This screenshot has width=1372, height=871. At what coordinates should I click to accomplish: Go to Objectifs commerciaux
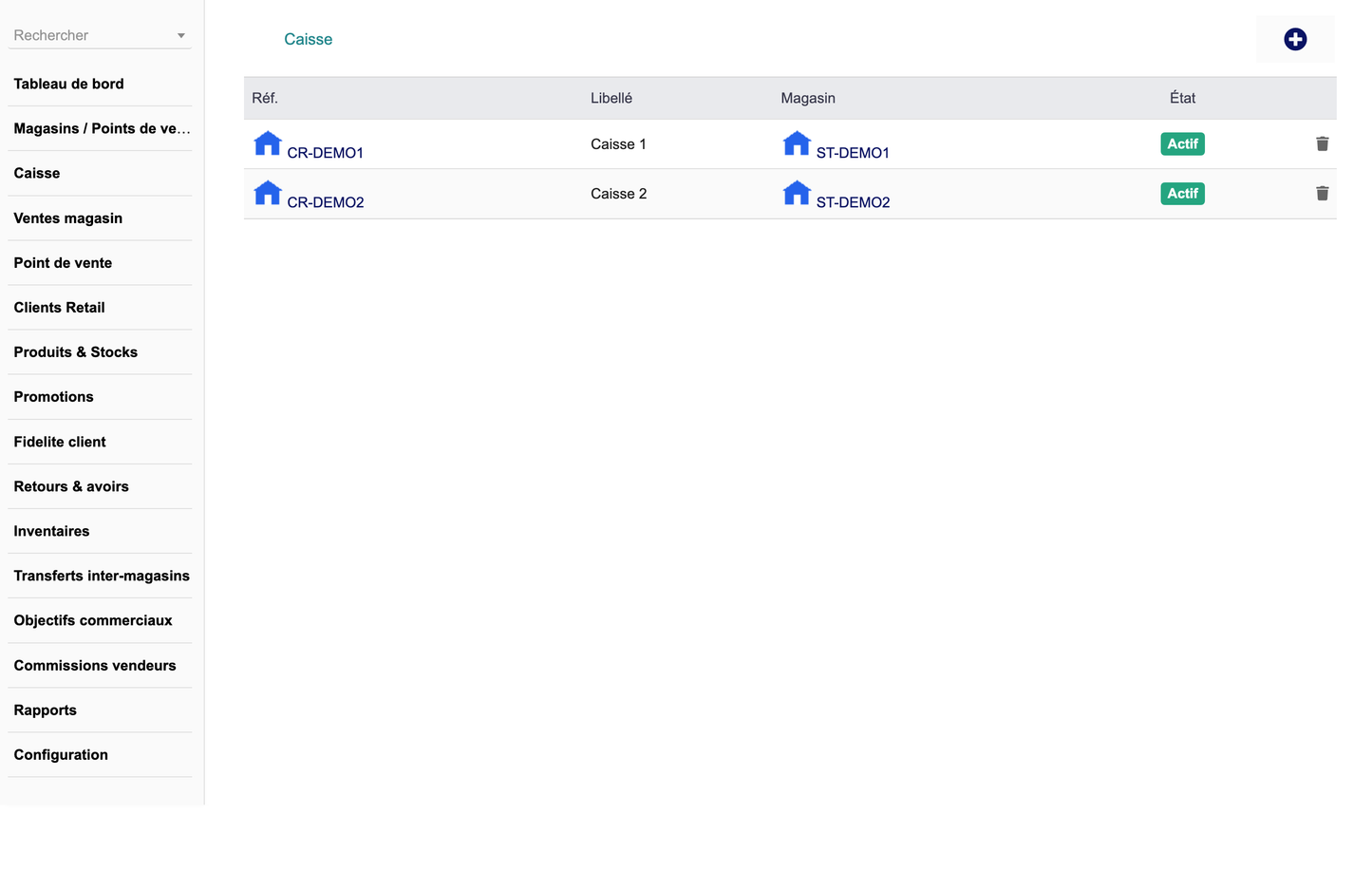coord(93,620)
